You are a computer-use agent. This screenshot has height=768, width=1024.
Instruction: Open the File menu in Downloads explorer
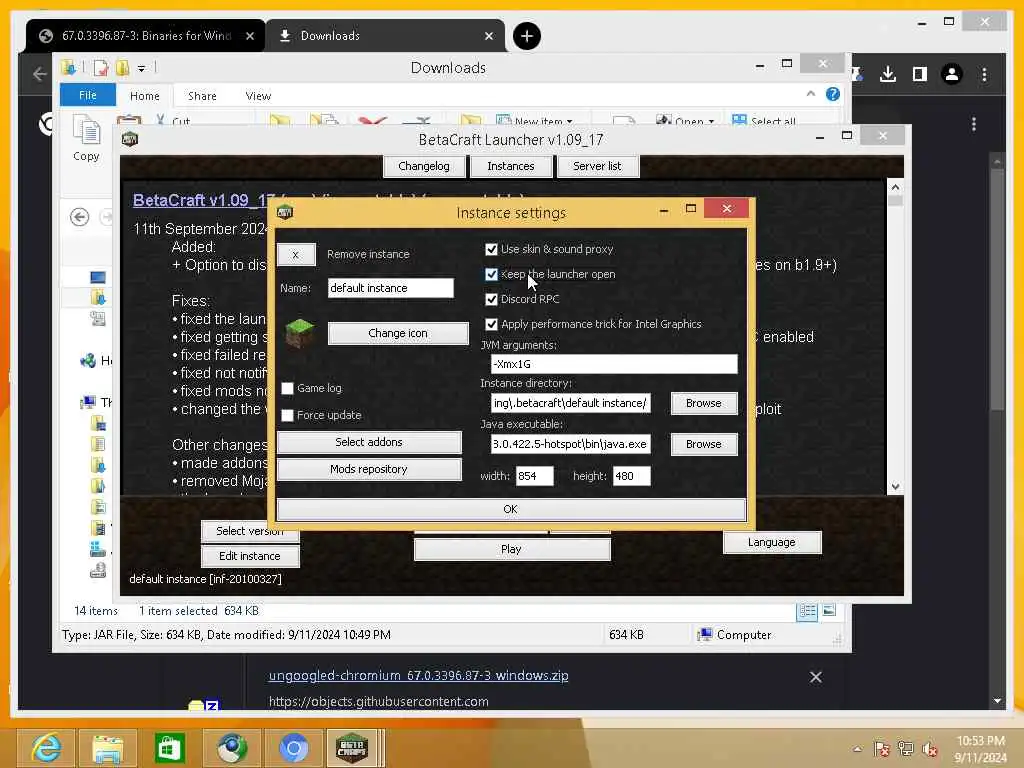(88, 95)
